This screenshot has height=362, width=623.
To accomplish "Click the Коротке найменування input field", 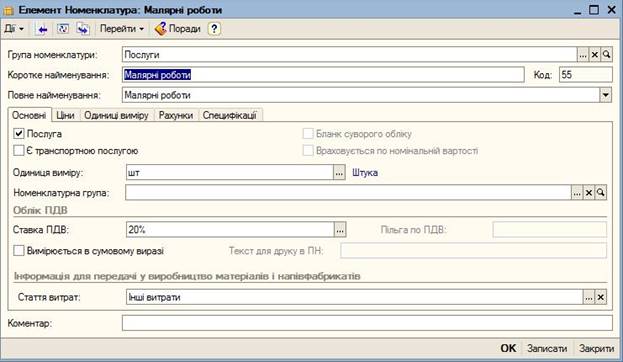I will [x=323, y=75].
